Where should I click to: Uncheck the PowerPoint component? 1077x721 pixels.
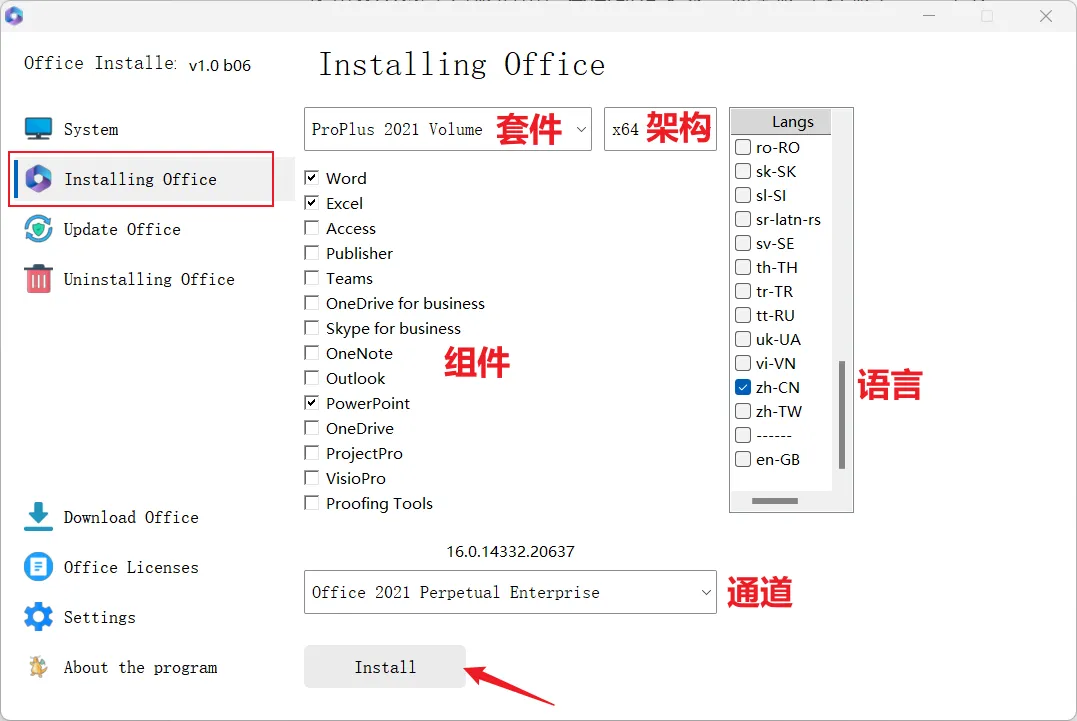click(x=311, y=402)
